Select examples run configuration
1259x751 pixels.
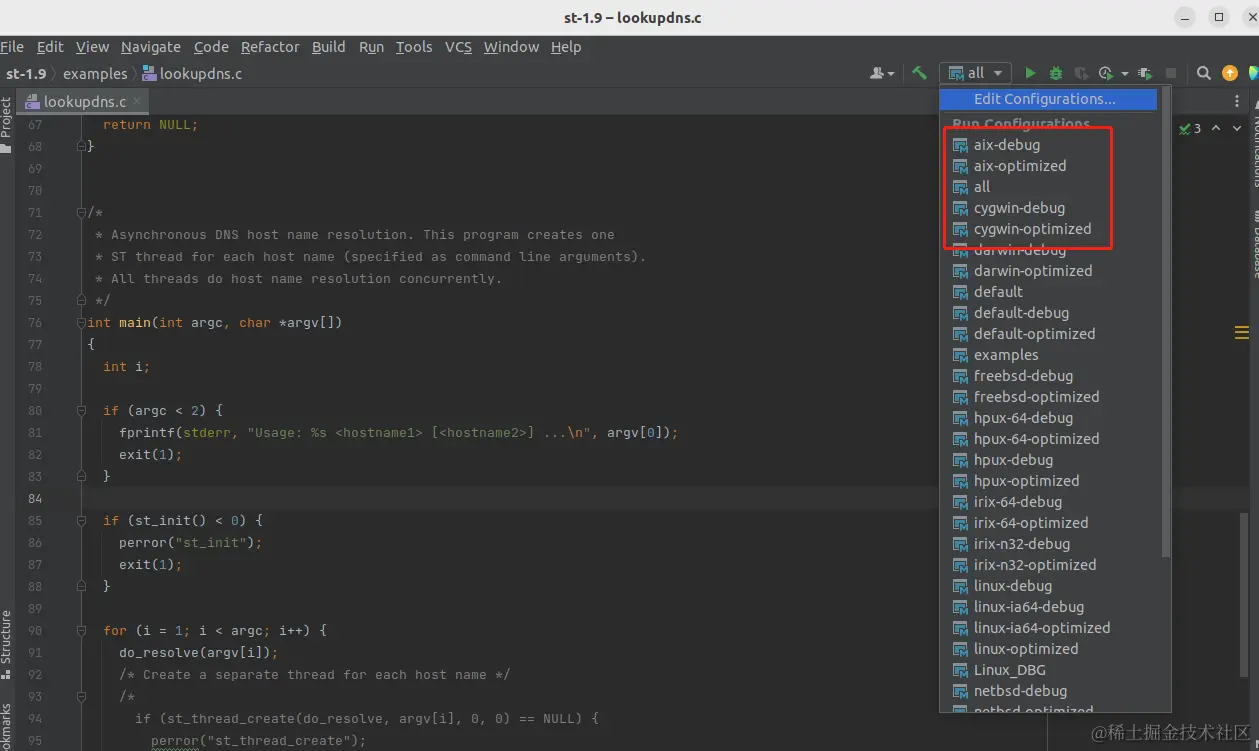pyautogui.click(x=1048, y=355)
